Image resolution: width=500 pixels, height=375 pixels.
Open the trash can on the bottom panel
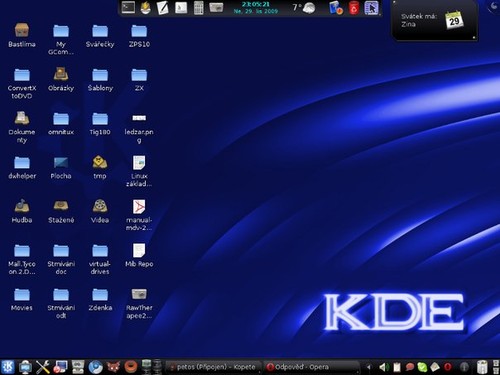(482, 367)
